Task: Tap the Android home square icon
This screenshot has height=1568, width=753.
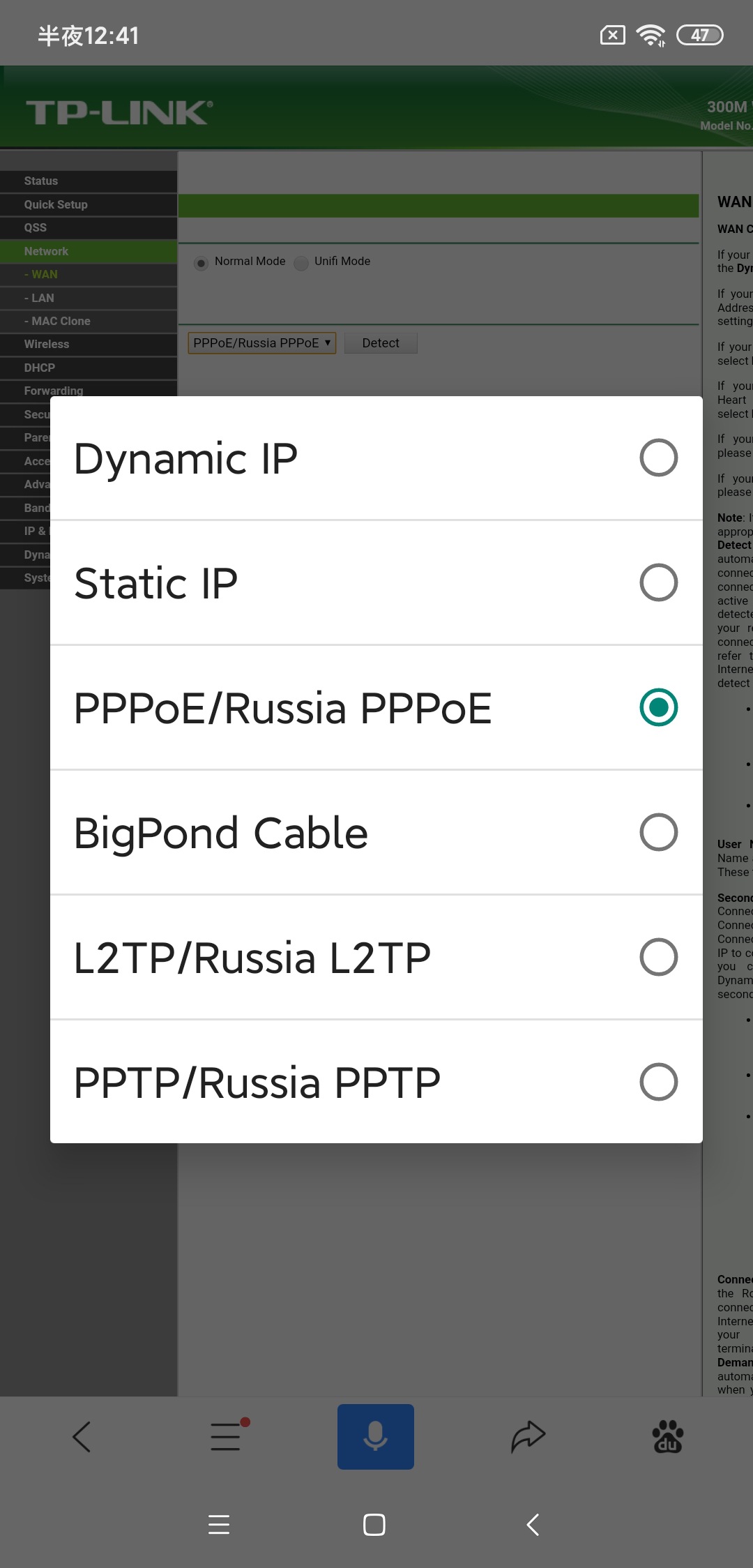Action: point(374,1525)
